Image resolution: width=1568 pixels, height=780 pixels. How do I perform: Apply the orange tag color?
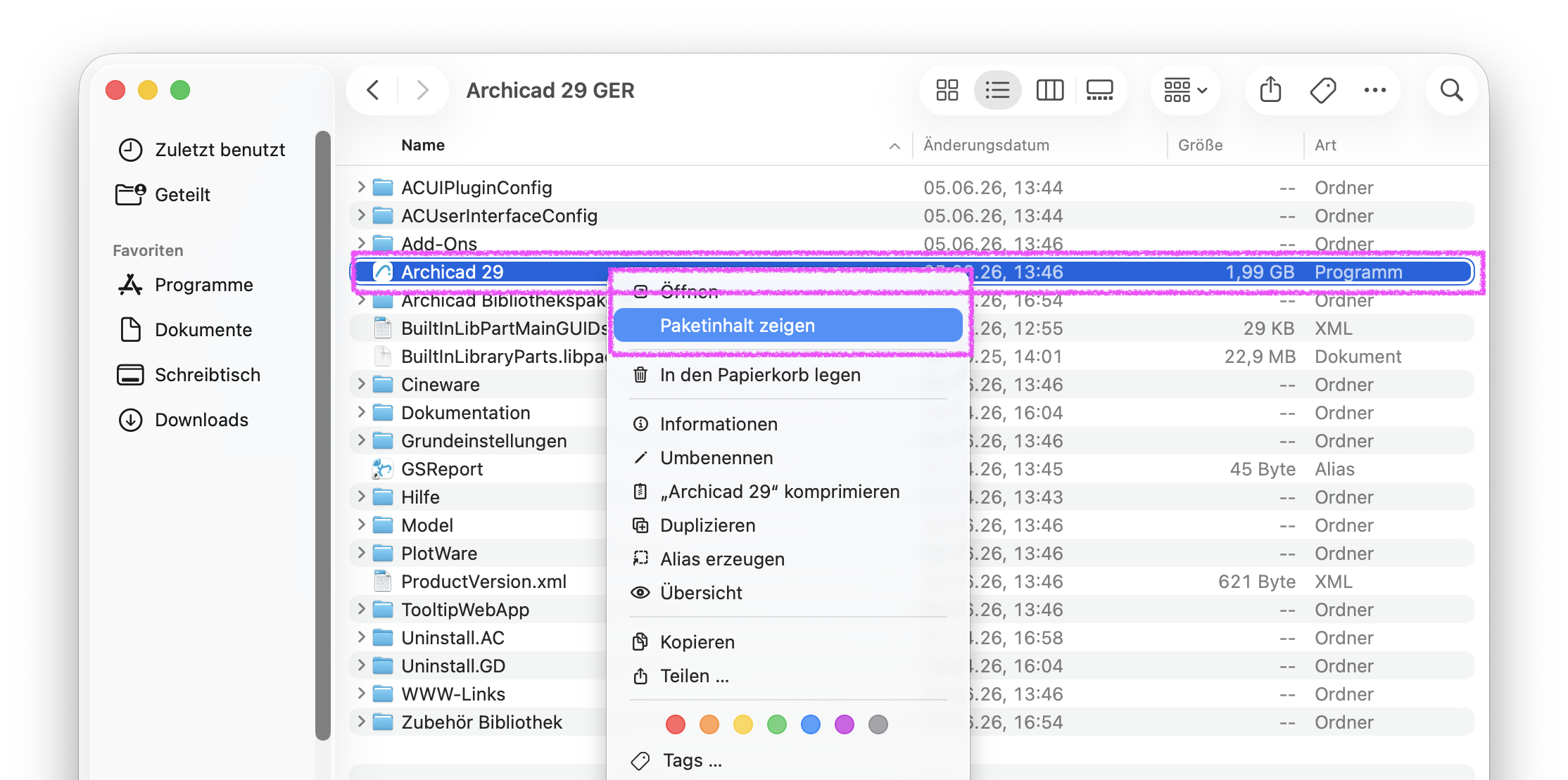[709, 724]
